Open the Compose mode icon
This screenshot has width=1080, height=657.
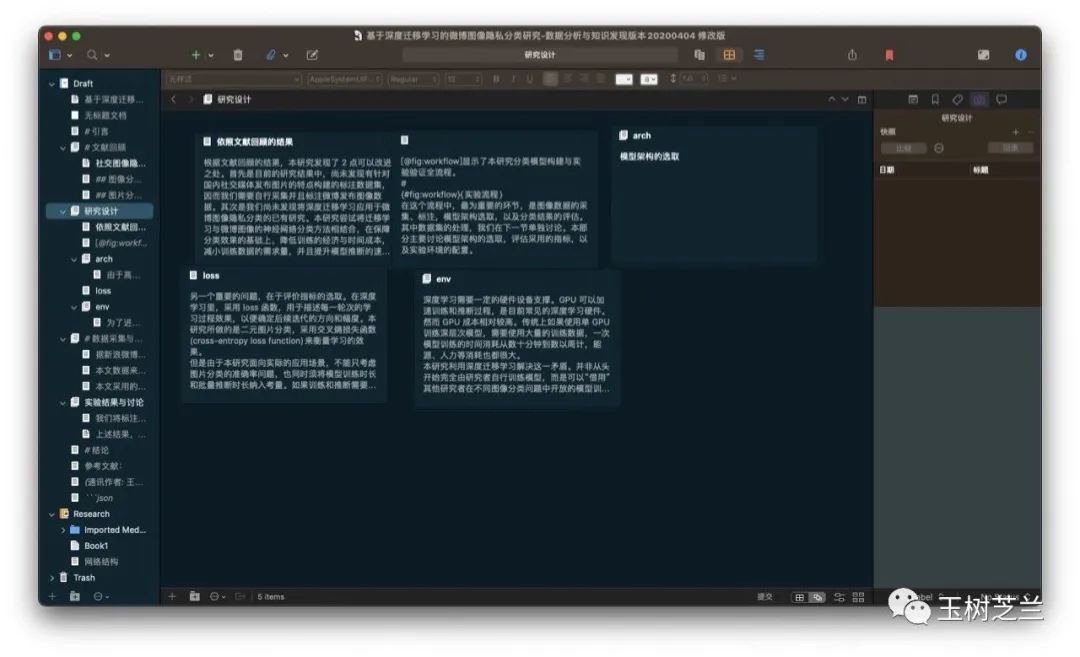tap(984, 55)
